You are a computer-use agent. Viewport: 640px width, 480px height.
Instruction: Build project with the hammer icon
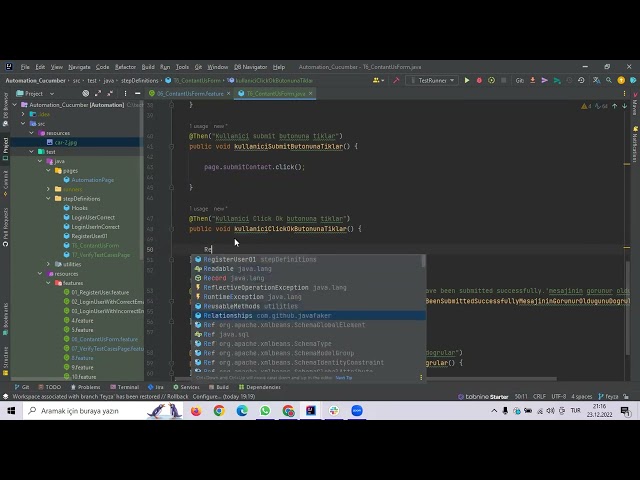(x=396, y=80)
